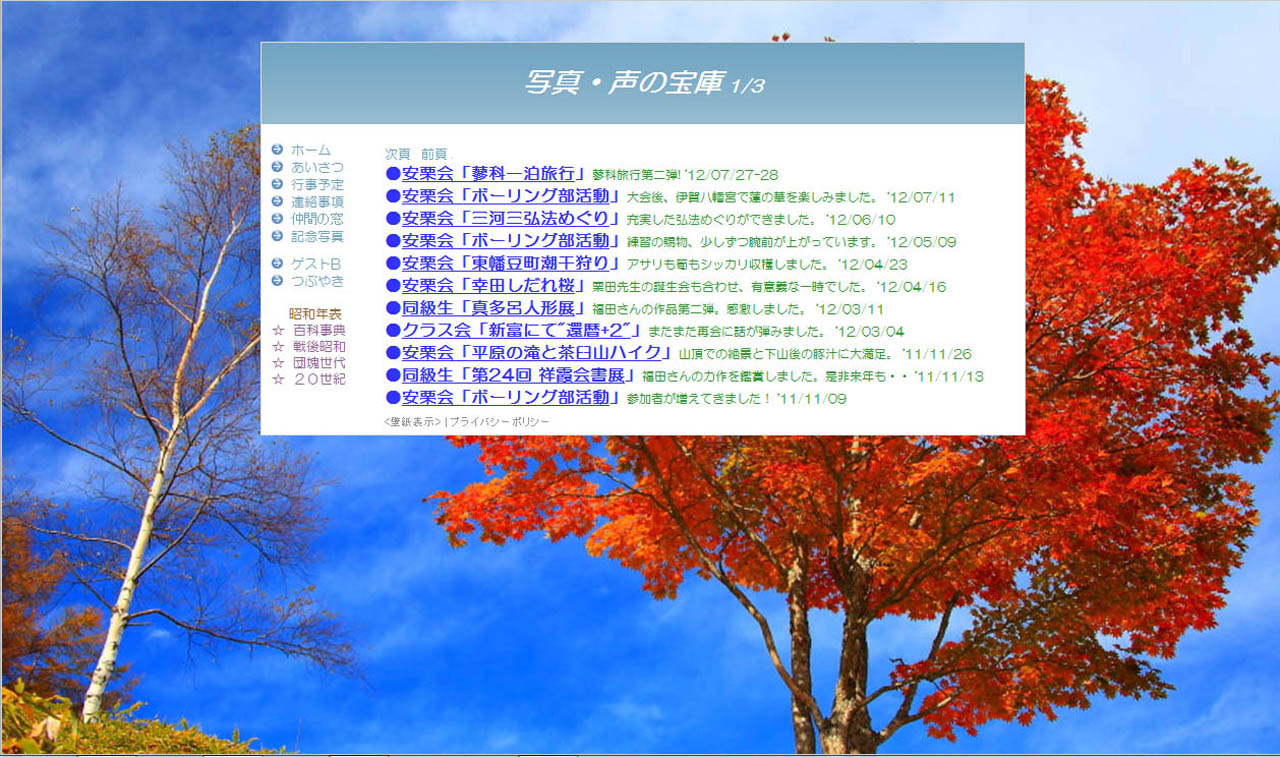Click the 壁紙表示 link in the footer

tap(412, 422)
